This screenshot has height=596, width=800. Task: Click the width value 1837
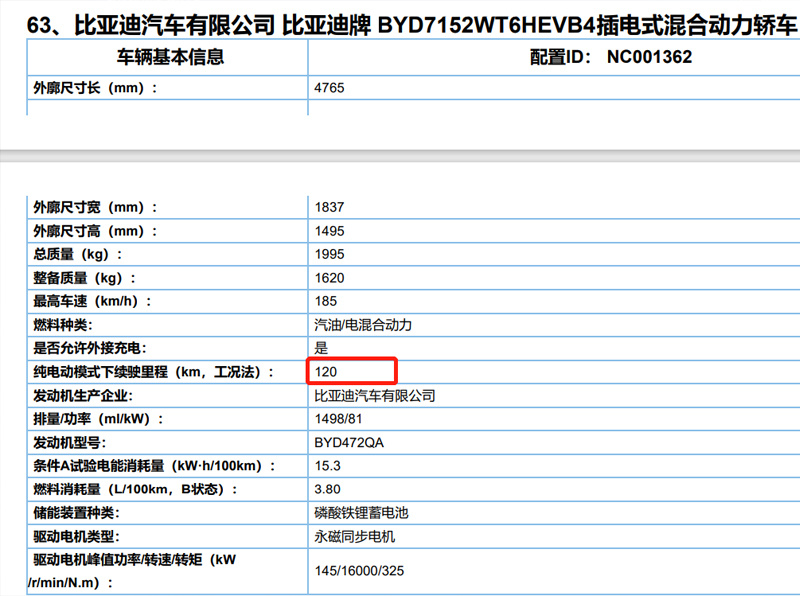(x=329, y=207)
